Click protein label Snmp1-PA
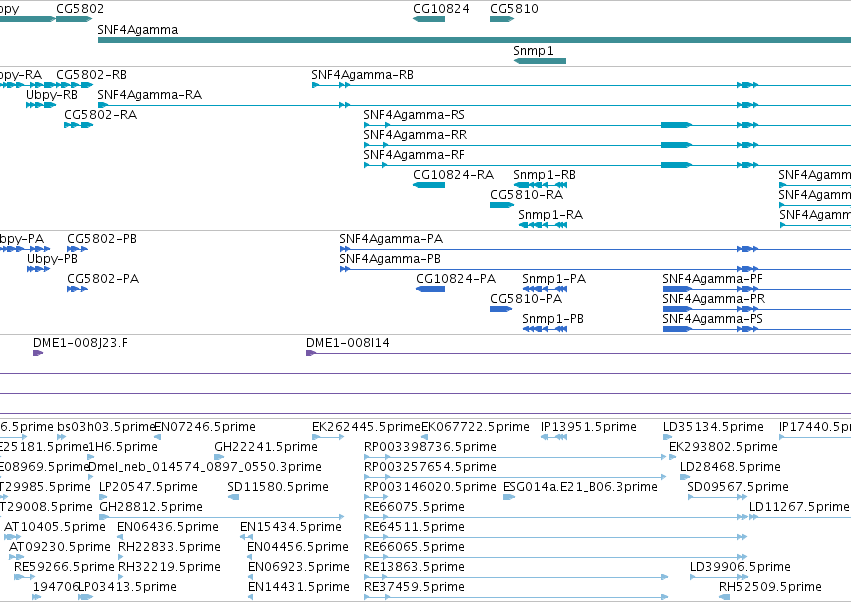Image resolution: width=851 pixels, height=602 pixels. click(554, 279)
